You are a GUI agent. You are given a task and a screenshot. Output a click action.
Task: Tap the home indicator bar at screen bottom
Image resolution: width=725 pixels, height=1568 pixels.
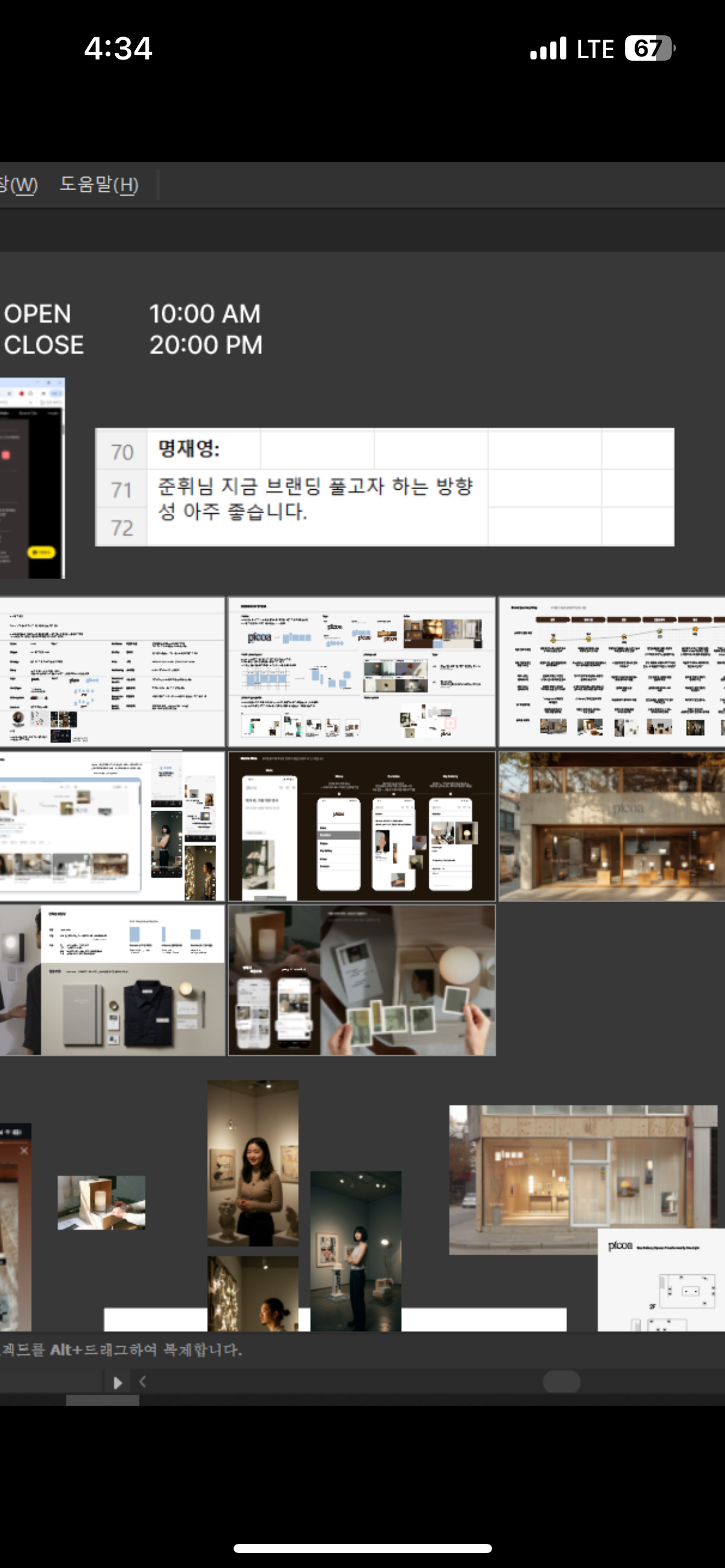click(362, 1548)
